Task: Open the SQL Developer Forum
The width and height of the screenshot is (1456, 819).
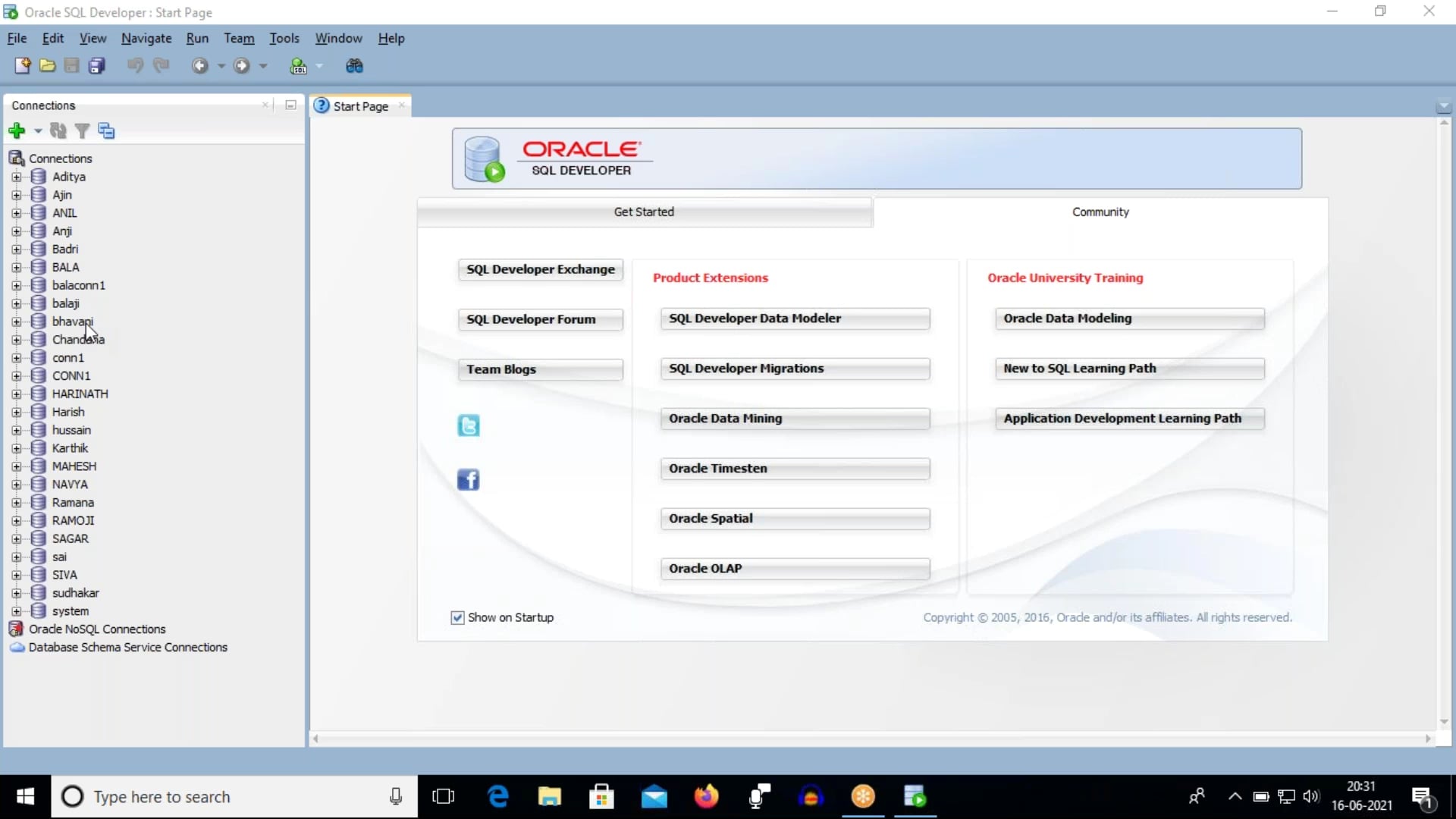Action: (539, 319)
